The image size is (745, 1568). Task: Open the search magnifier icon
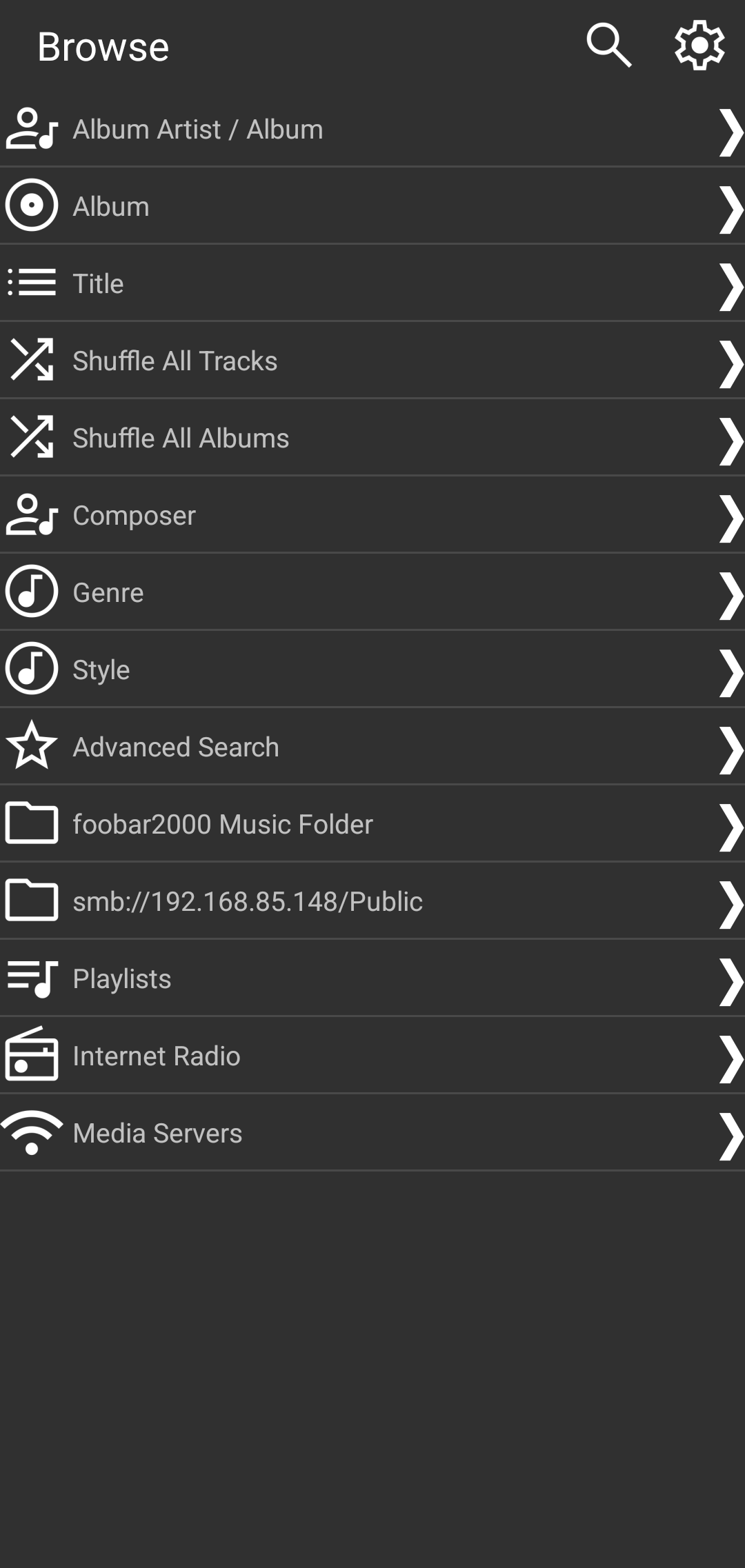click(x=608, y=46)
